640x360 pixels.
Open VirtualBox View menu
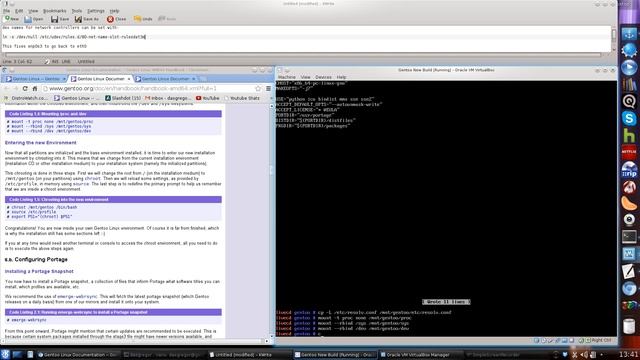(x=305, y=77)
